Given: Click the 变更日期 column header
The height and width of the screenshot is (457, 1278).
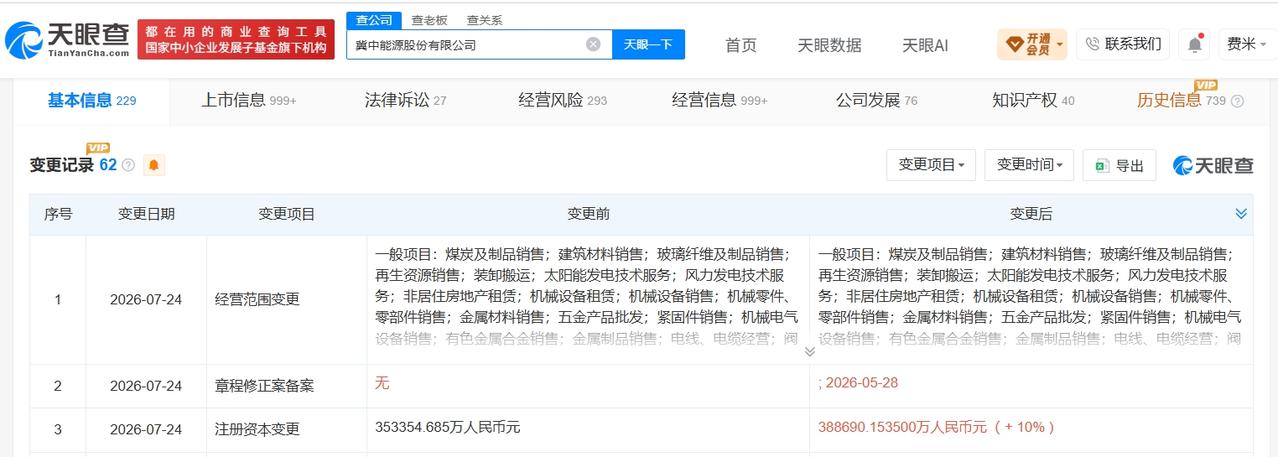Looking at the screenshot, I should tap(146, 214).
